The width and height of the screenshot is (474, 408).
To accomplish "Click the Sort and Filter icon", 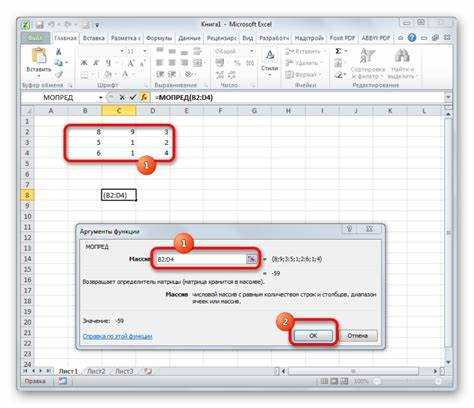I will (368, 56).
